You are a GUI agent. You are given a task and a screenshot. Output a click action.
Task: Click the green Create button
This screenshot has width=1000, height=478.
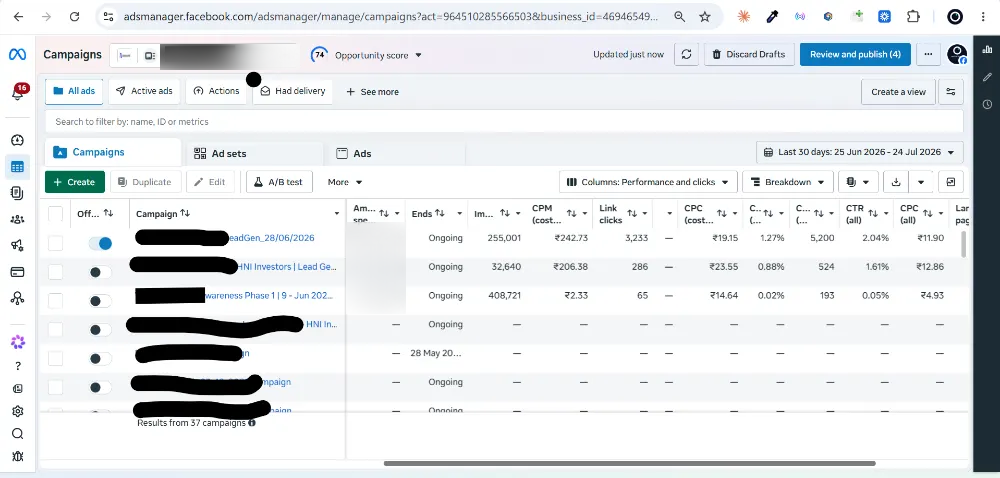point(75,182)
